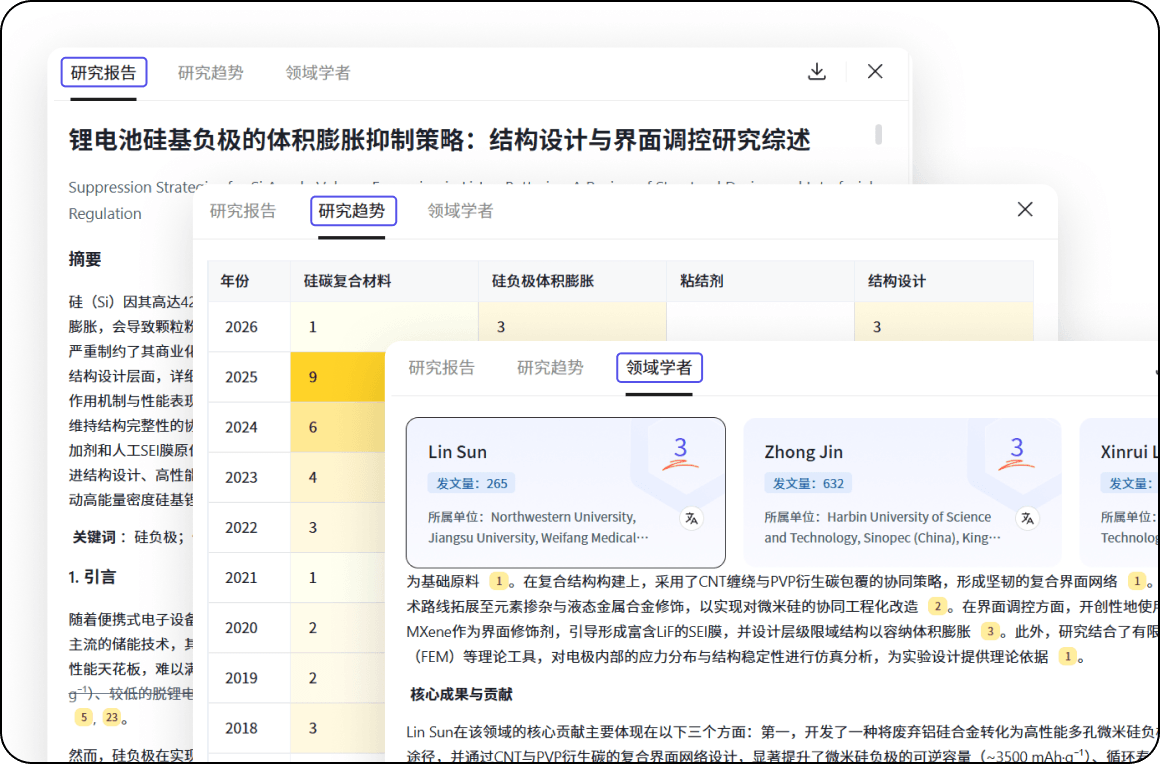Open 研究报告 tab in the front scholars panel
The height and width of the screenshot is (764, 1160).
pos(442,368)
